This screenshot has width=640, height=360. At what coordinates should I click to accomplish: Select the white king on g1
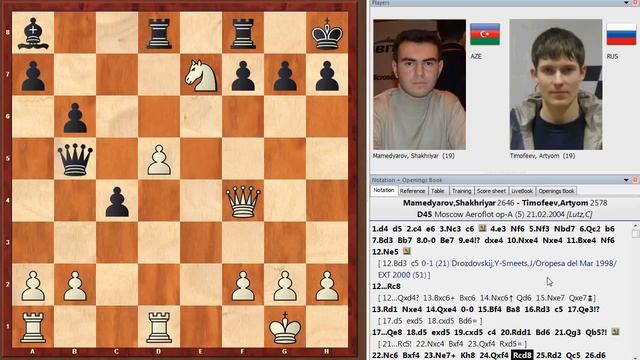(285, 327)
